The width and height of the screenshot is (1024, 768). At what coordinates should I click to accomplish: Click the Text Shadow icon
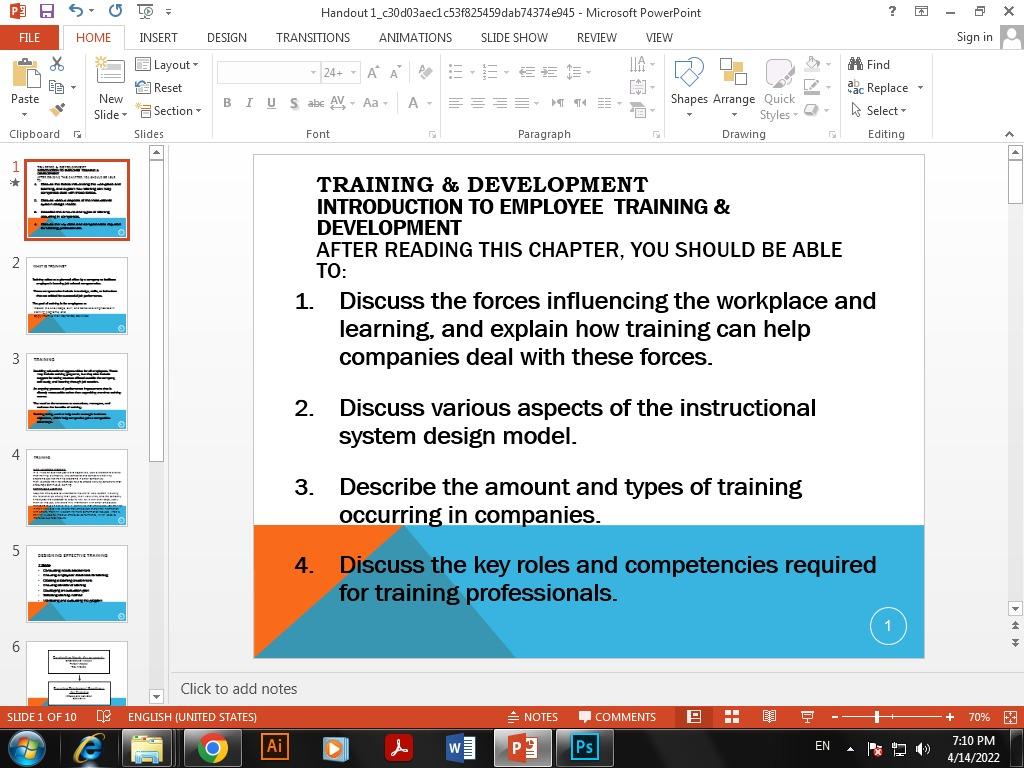point(293,102)
